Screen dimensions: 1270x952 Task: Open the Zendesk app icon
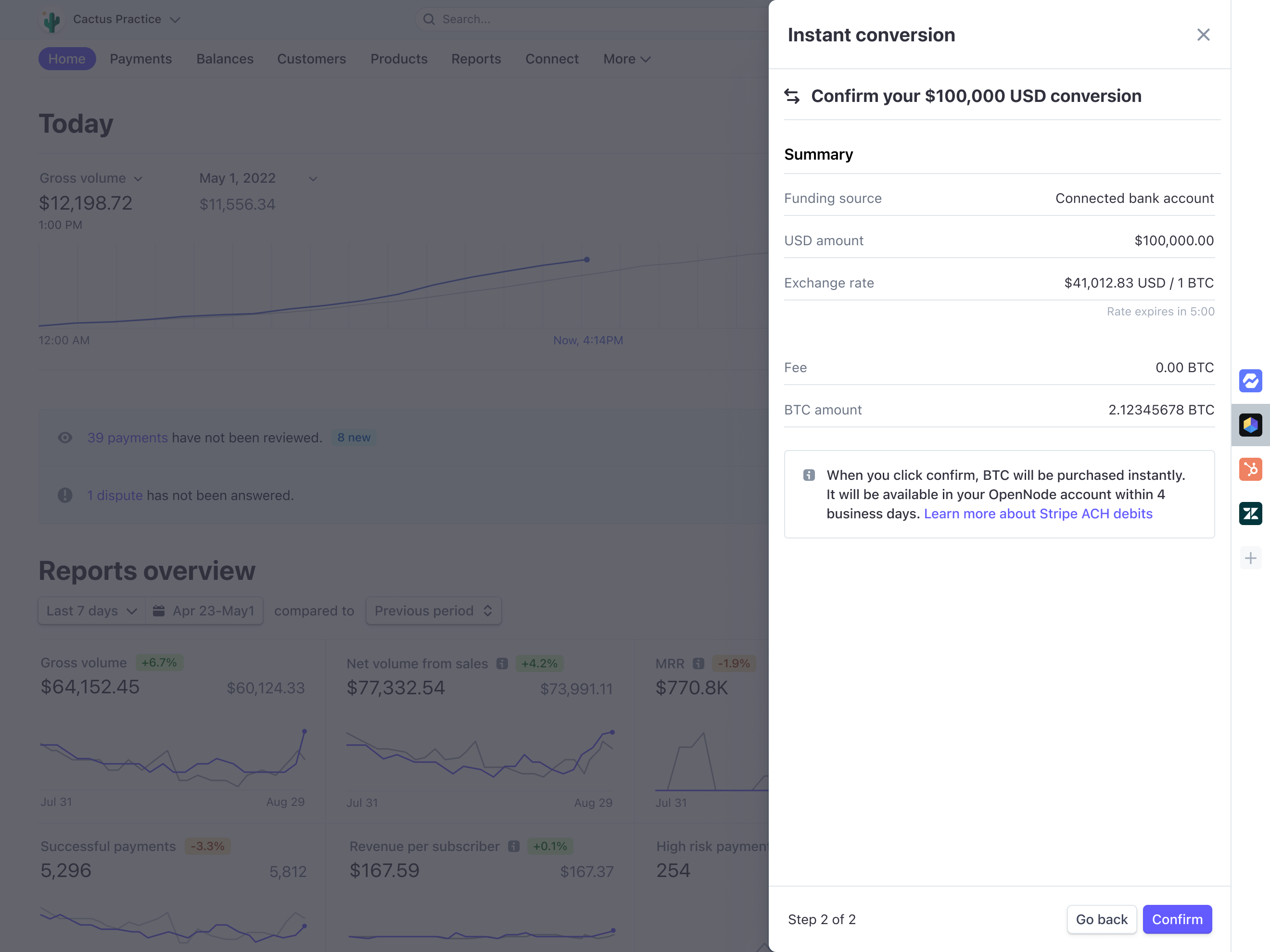tap(1250, 514)
